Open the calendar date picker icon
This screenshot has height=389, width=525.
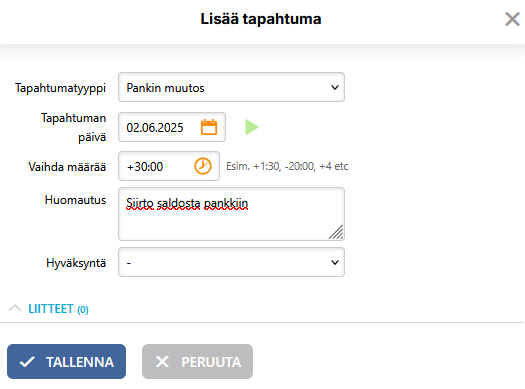coord(209,127)
